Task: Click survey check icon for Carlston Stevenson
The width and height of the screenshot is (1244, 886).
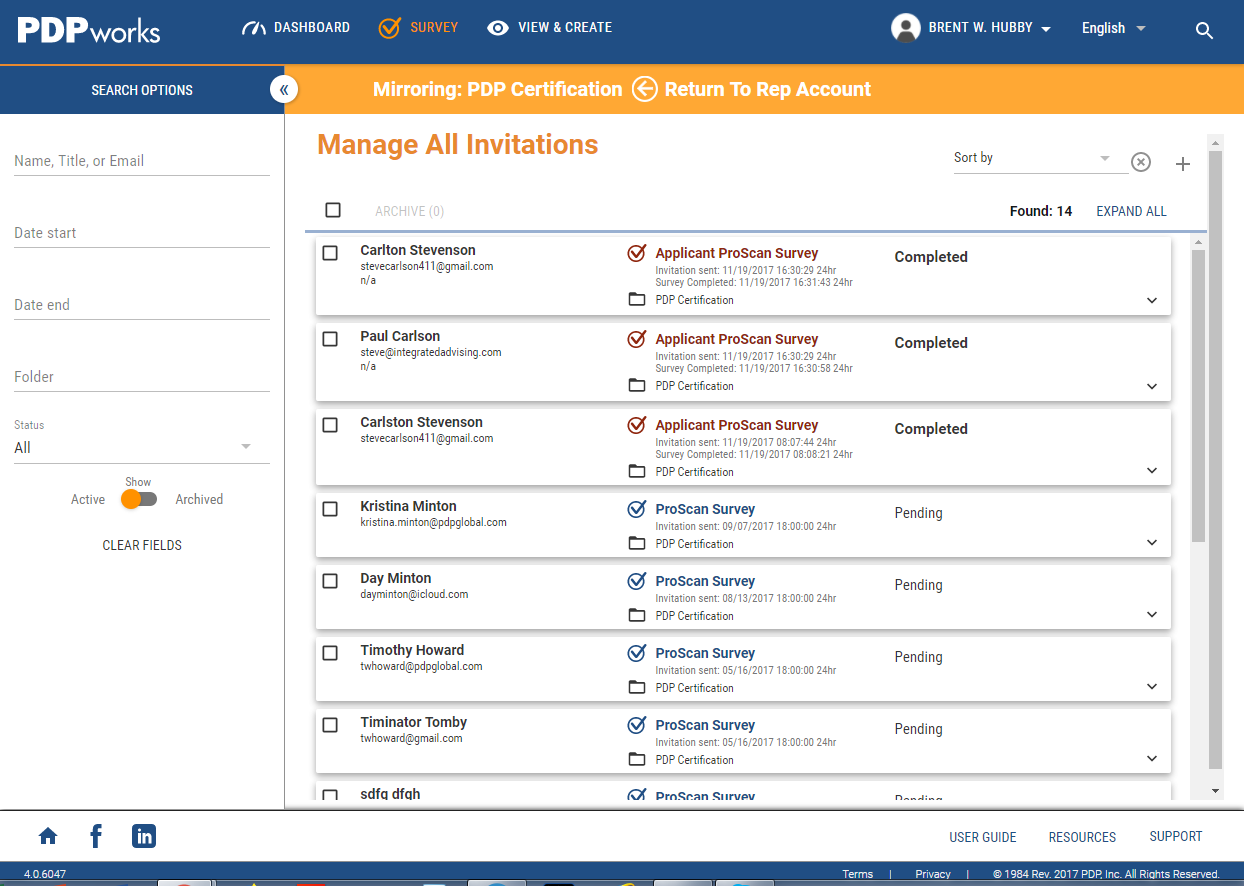Action: (x=637, y=425)
